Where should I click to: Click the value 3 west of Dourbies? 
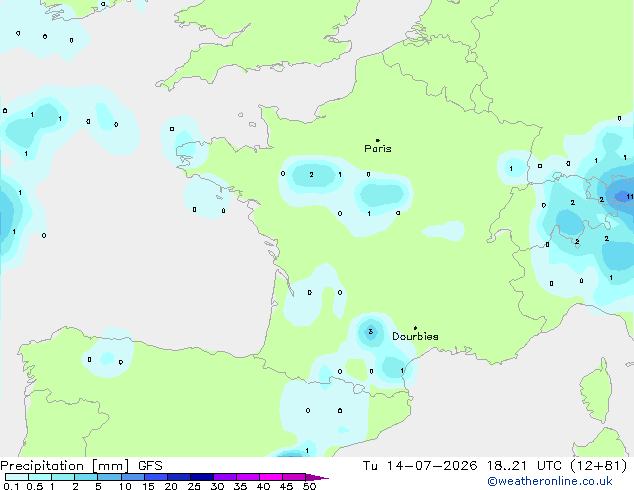click(370, 332)
